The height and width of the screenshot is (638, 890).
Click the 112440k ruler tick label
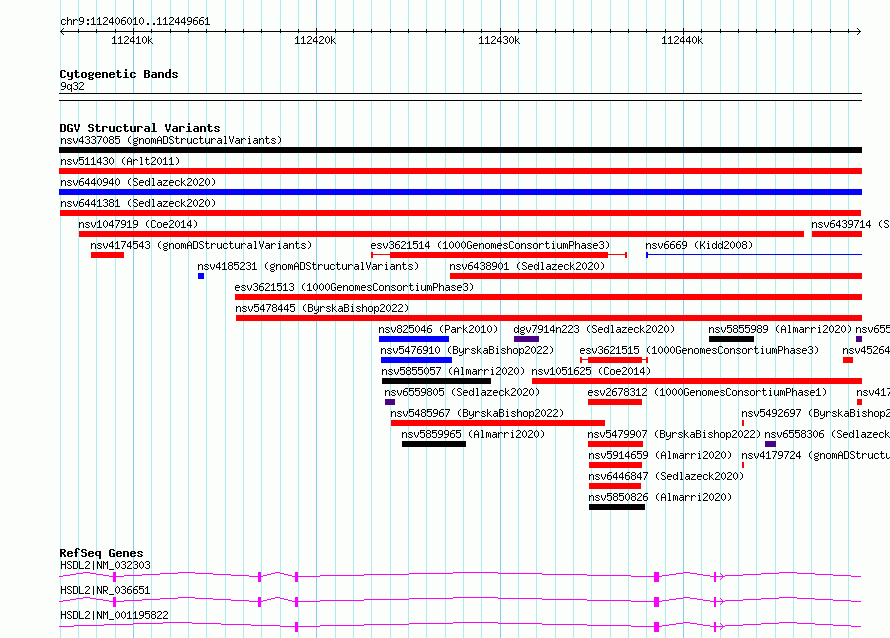click(682, 40)
